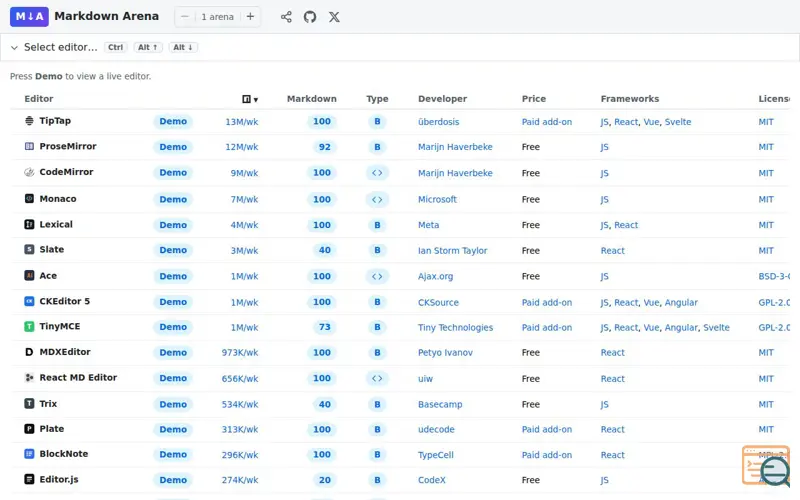This screenshot has width=800, height=500.
Task: Increase arena count with plus button
Action: click(x=250, y=16)
